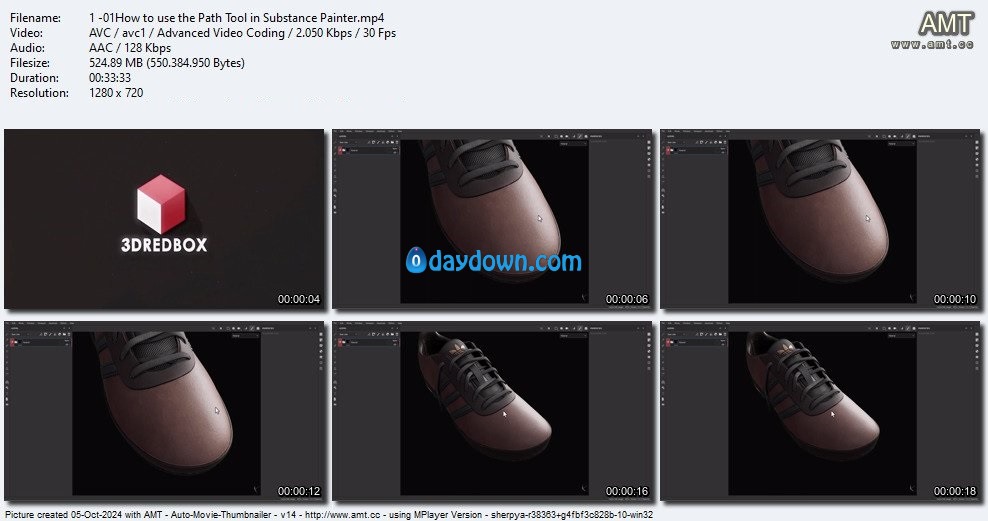This screenshot has height=521, width=988.
Task: Open the 3DREDBOX logo thumbnail at 00:00:04
Action: pyautogui.click(x=164, y=219)
